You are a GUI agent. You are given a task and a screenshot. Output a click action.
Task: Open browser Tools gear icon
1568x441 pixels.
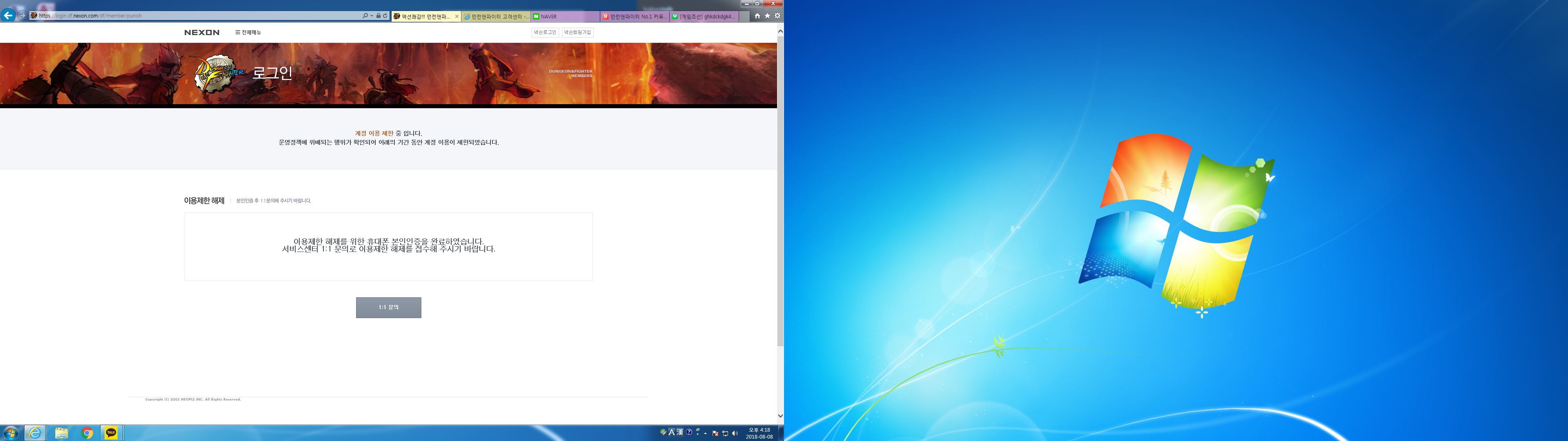[777, 16]
